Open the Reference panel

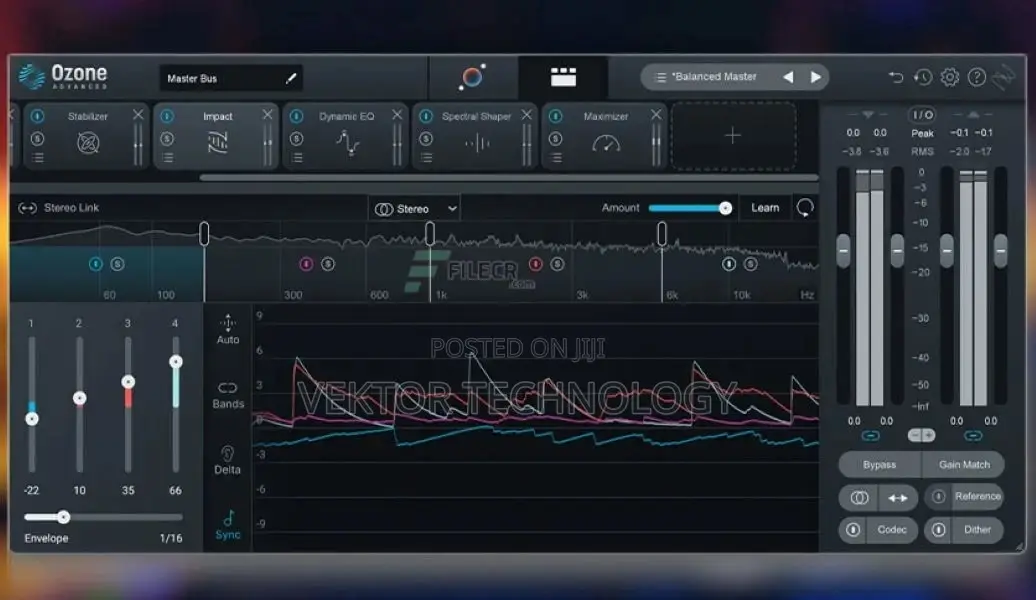[977, 496]
